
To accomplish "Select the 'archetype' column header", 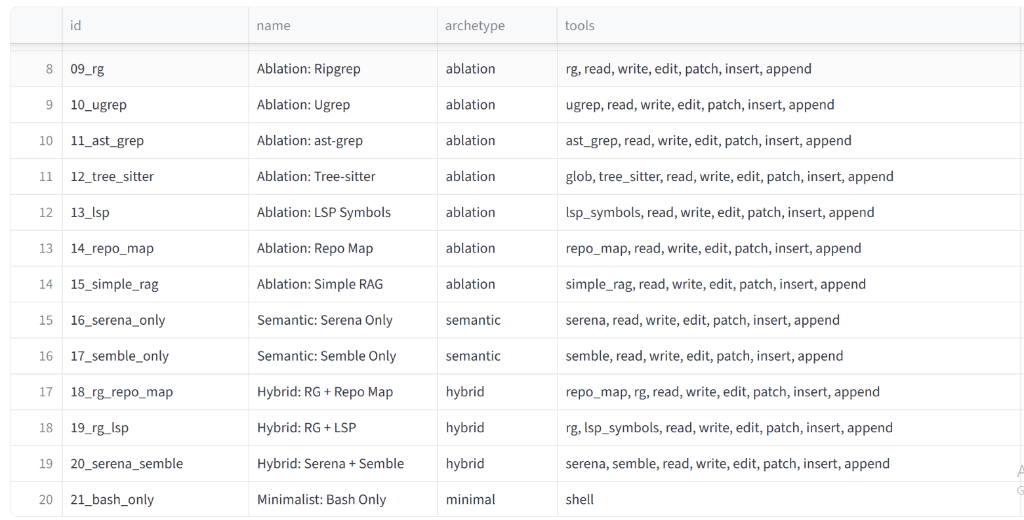I will (x=497, y=25).
